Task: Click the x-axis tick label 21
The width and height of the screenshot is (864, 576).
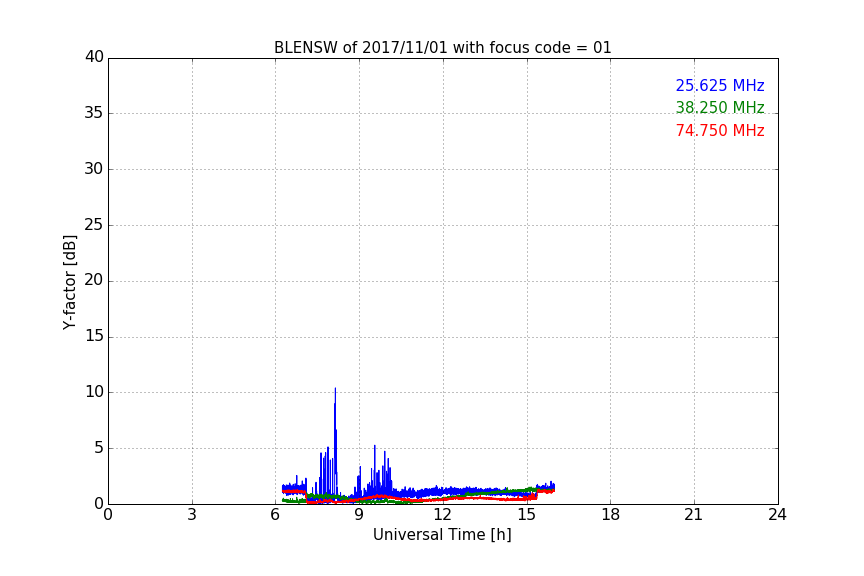Action: [694, 515]
